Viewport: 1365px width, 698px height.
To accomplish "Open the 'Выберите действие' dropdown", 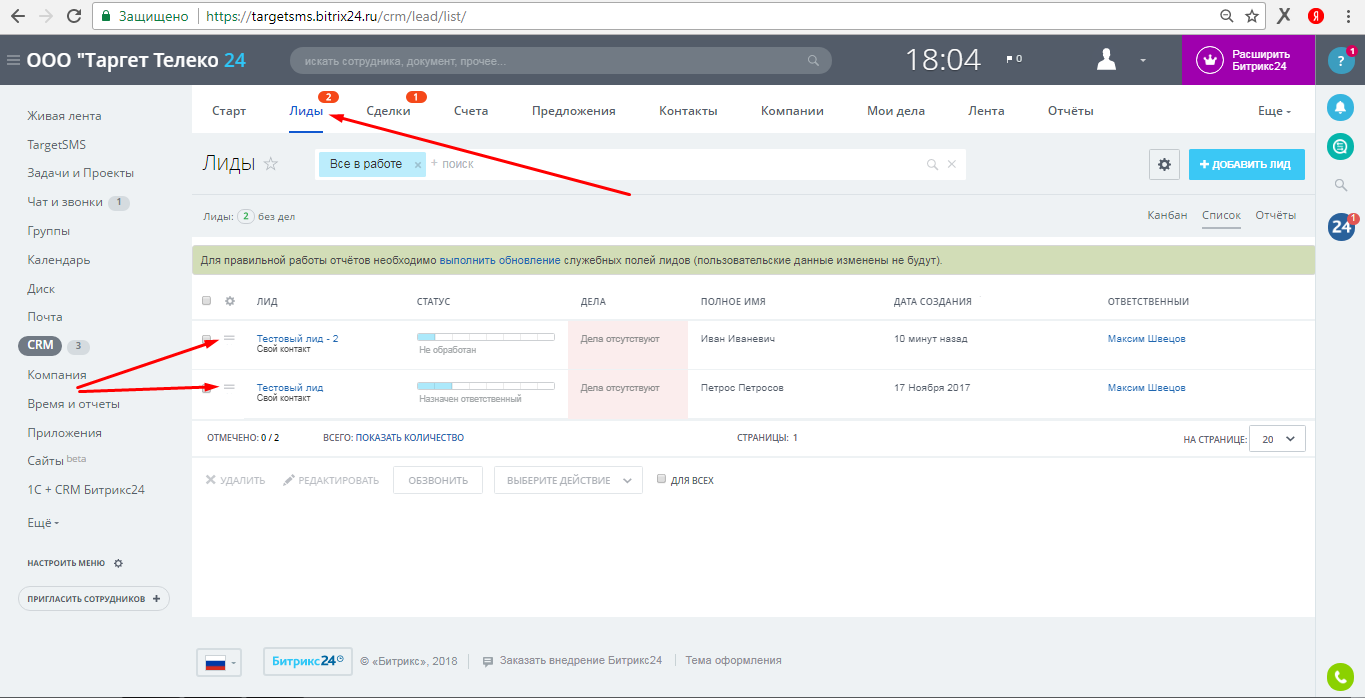I will 568,480.
